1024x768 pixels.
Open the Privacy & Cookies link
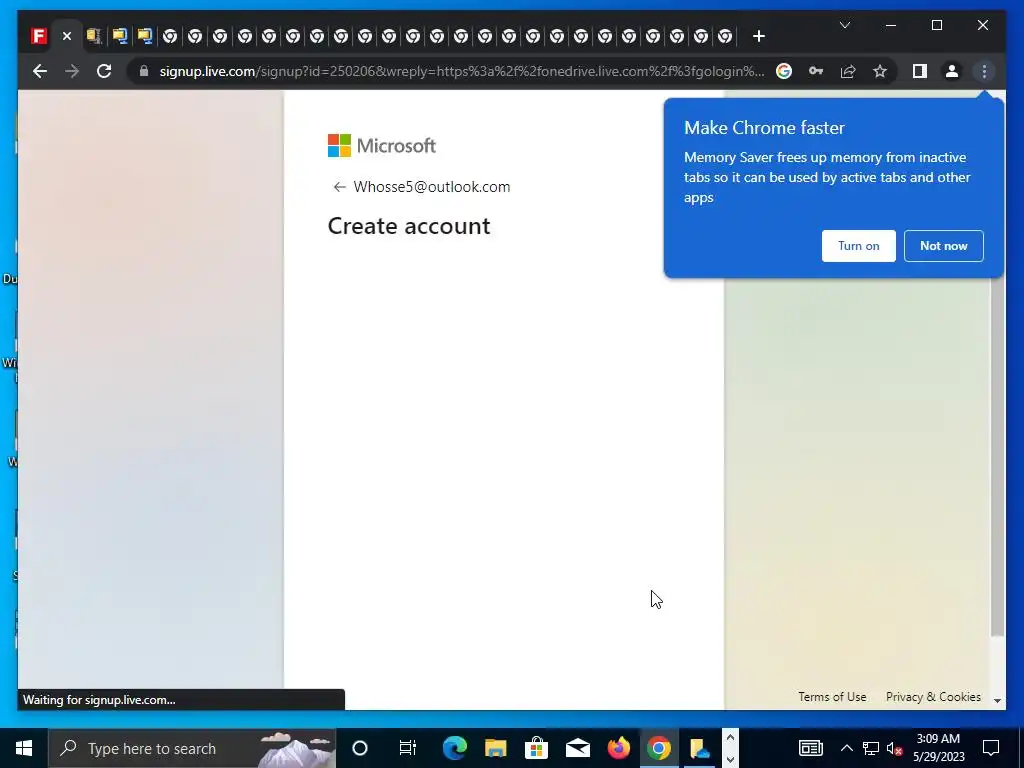pos(933,697)
